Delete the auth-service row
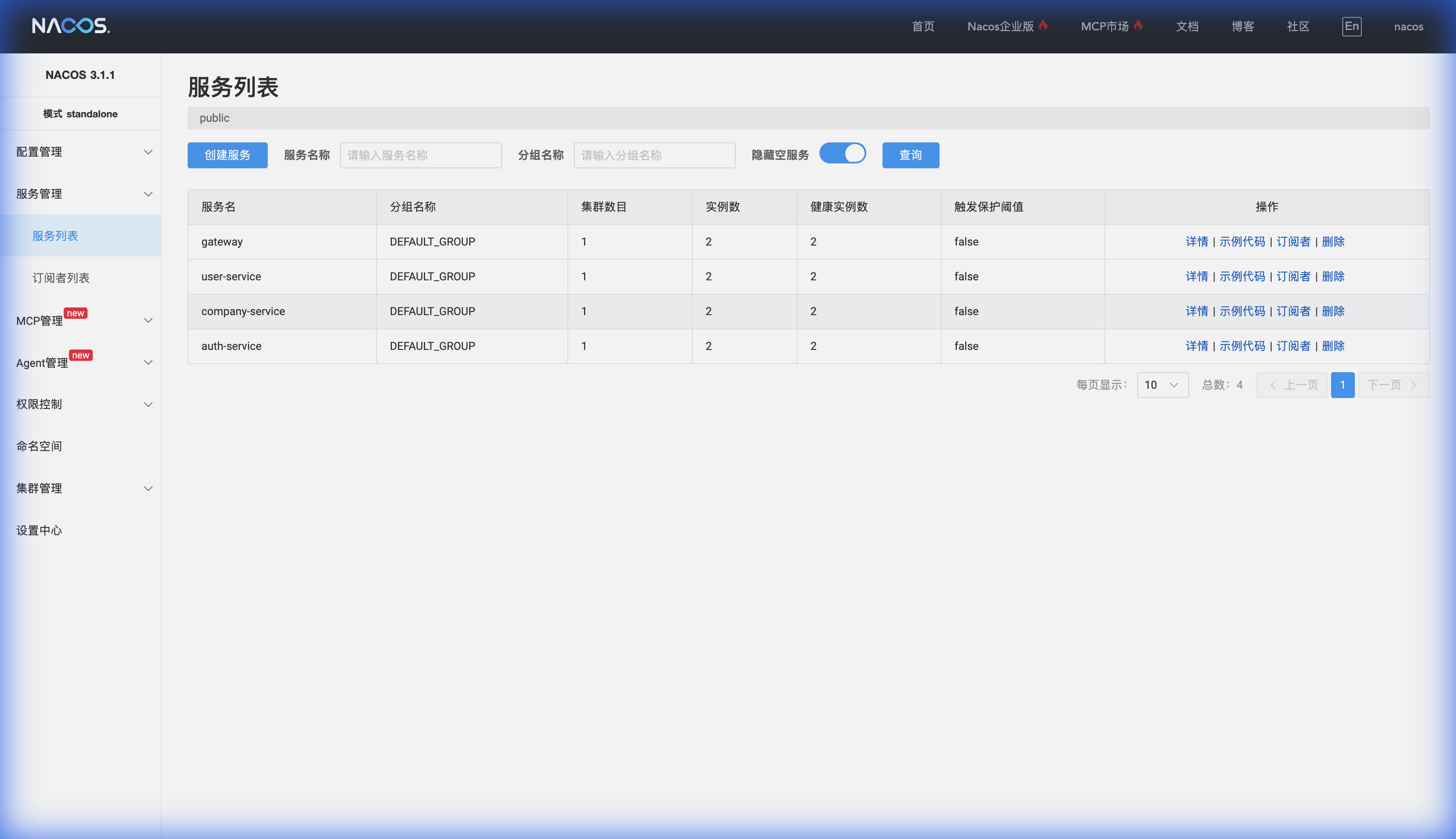This screenshot has width=1456, height=839. 1333,346
